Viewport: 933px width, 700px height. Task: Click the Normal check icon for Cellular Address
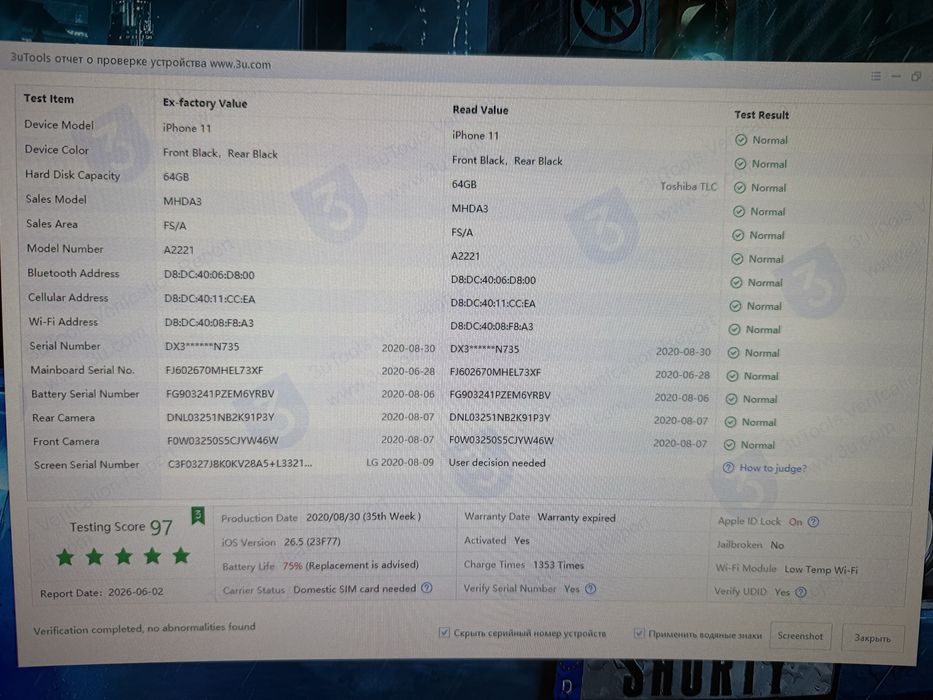click(x=735, y=306)
